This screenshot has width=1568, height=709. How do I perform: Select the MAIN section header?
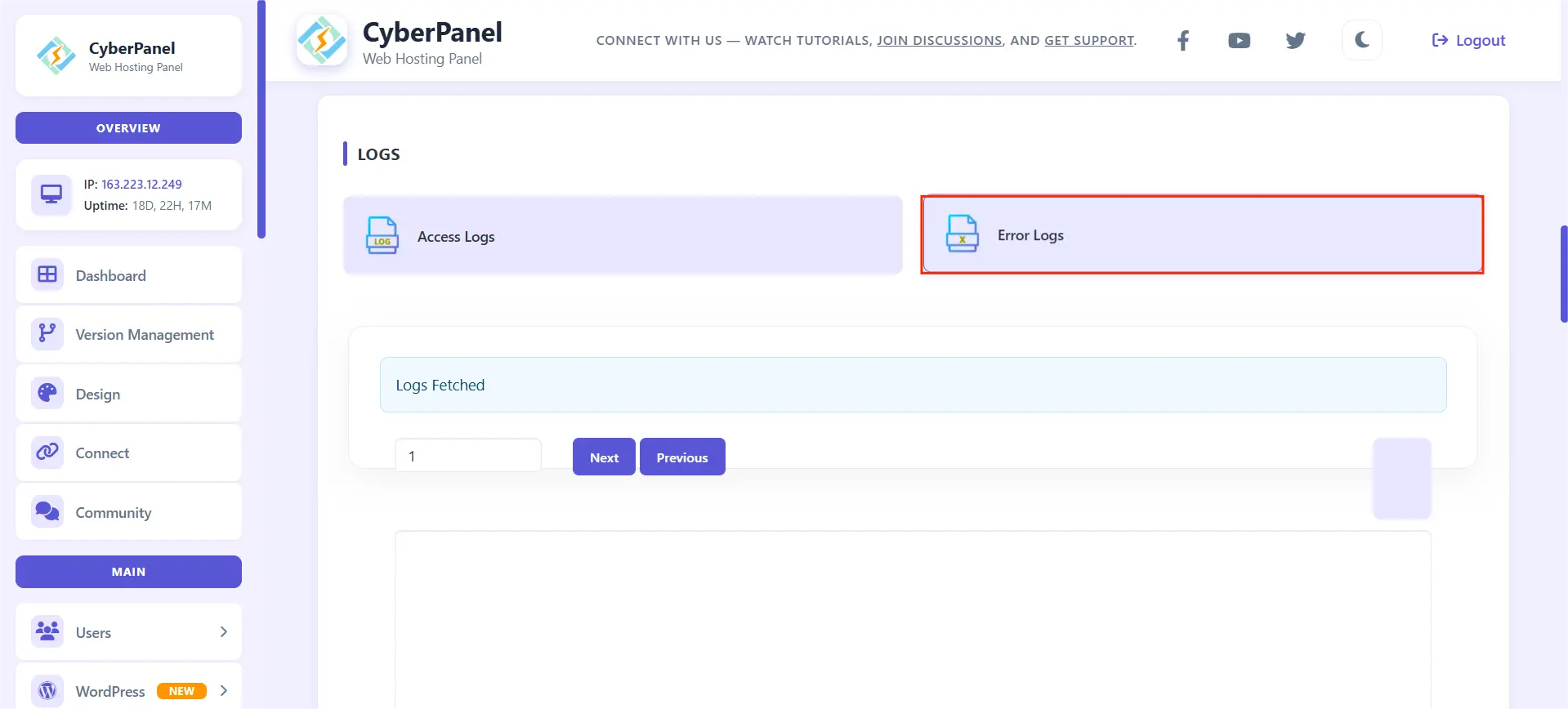(x=128, y=572)
